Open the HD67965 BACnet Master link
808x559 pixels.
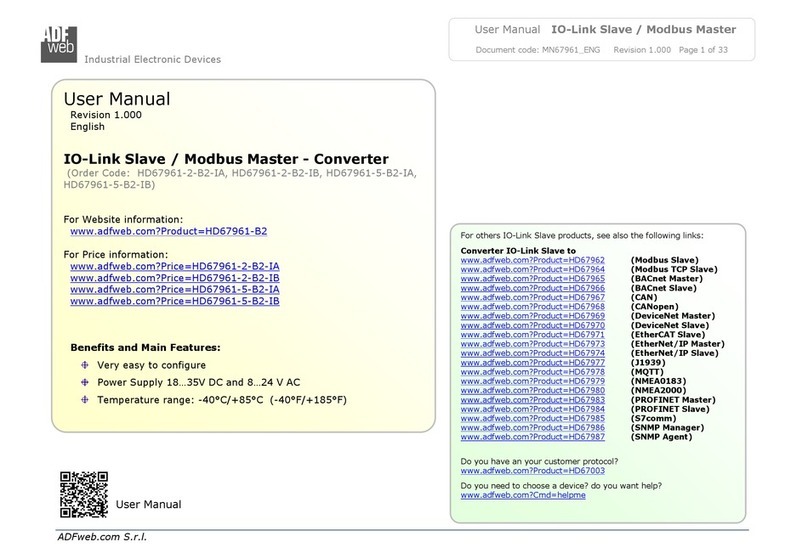(x=533, y=279)
